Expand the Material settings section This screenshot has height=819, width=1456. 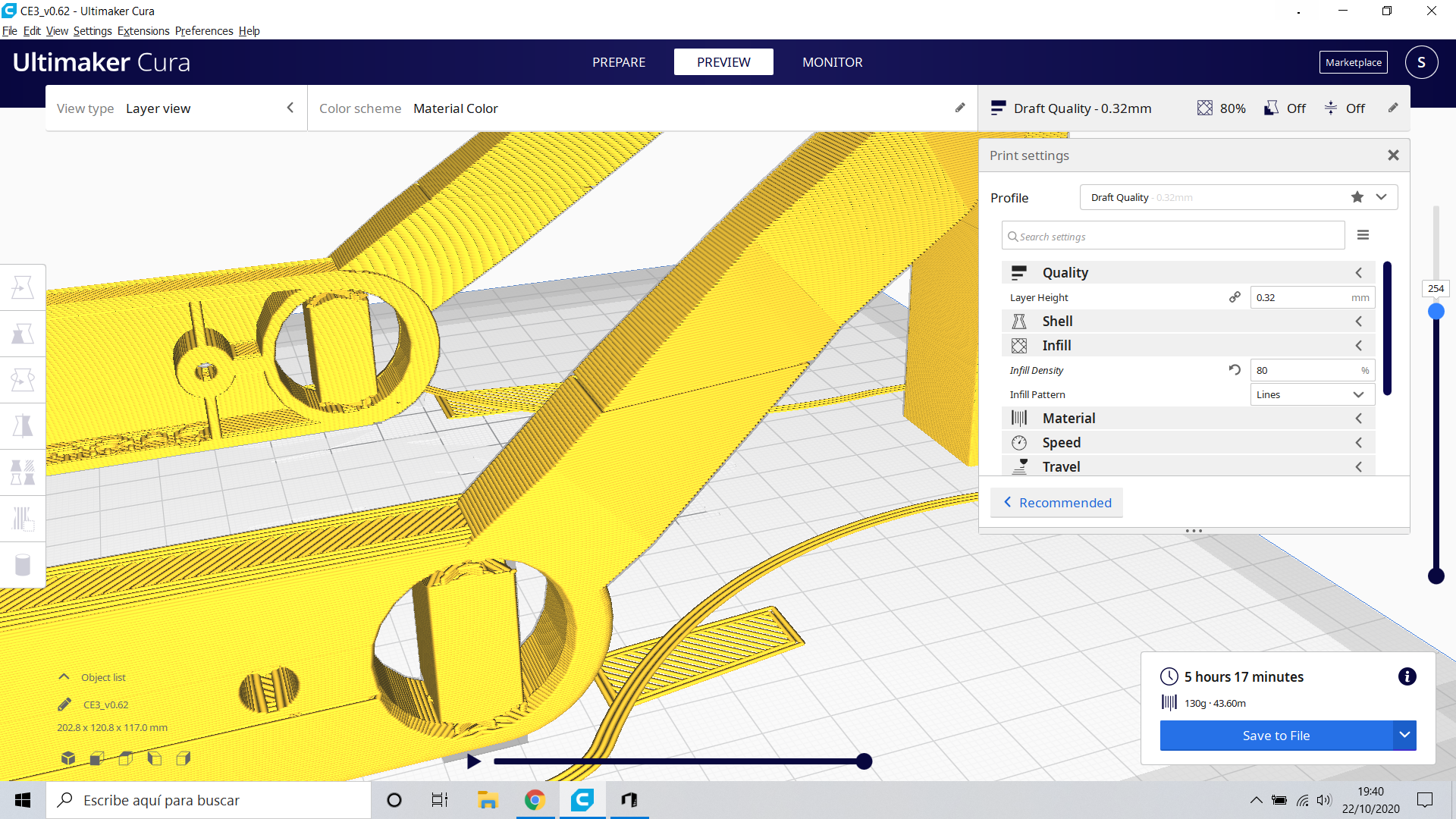click(x=1188, y=418)
